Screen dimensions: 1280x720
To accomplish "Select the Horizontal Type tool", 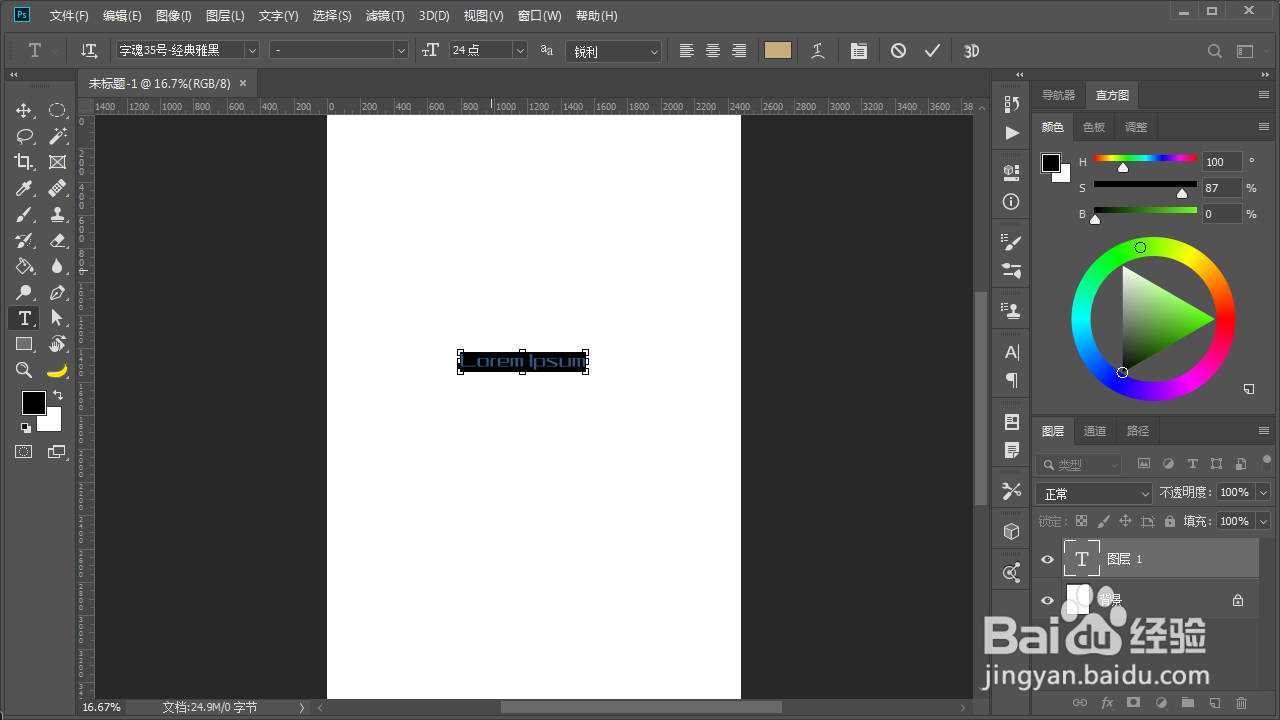I will [24, 318].
